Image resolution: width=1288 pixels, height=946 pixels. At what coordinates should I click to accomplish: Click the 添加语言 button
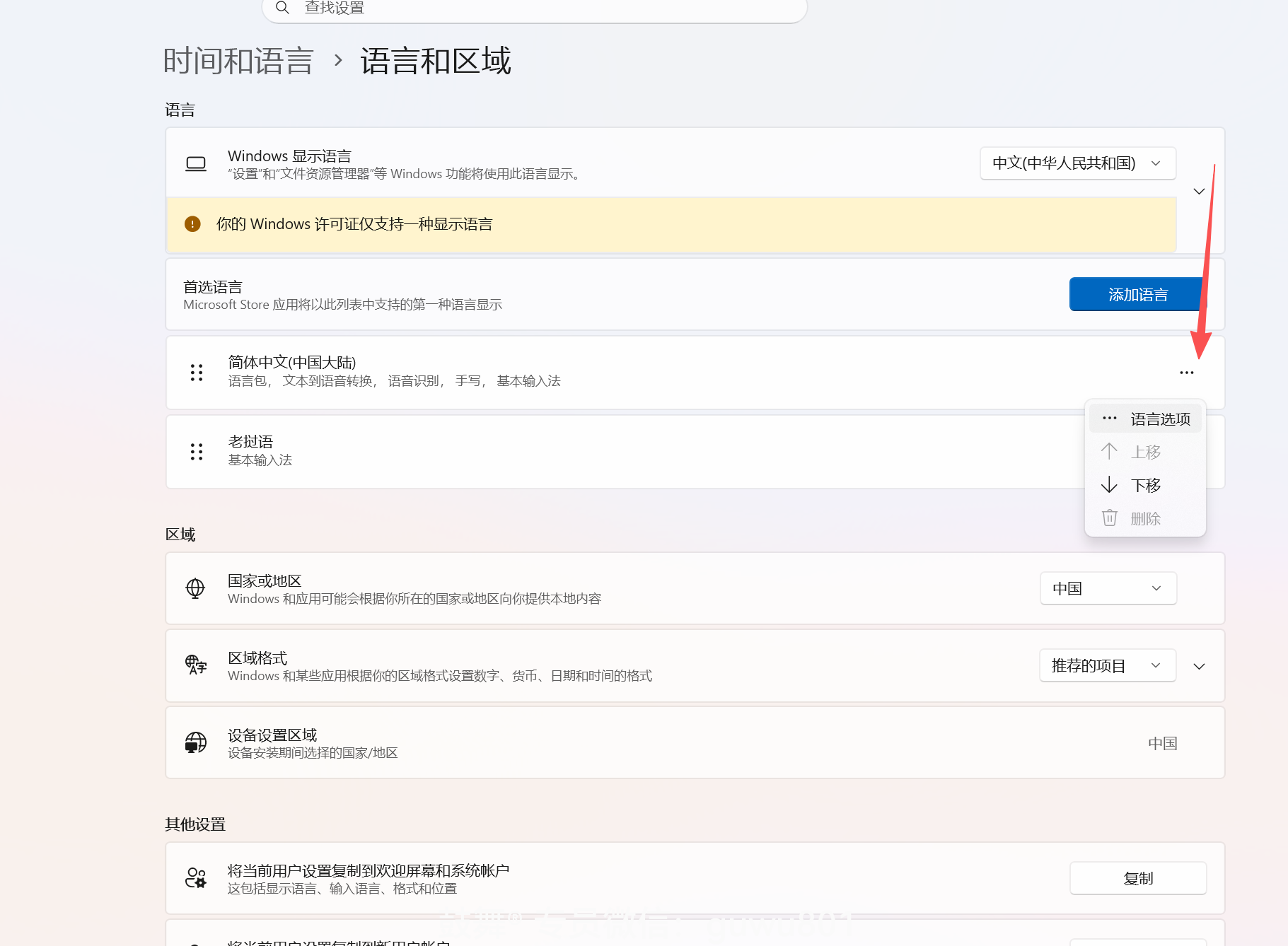pyautogui.click(x=1137, y=294)
